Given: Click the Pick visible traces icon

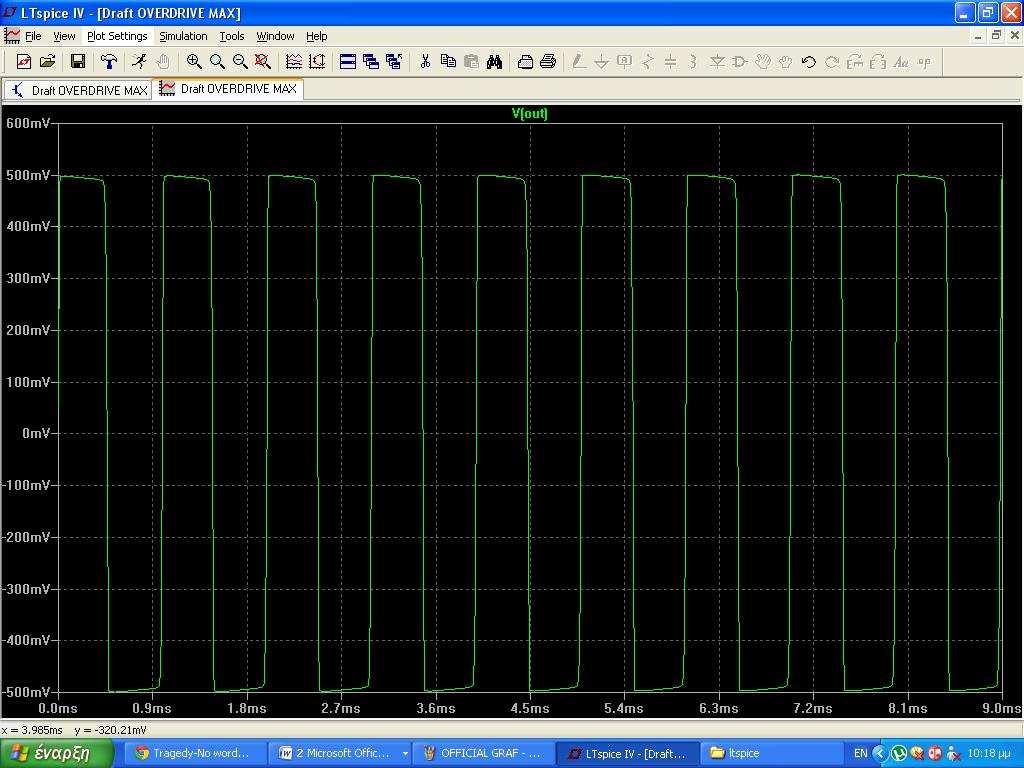Looking at the screenshot, I should click(x=294, y=61).
